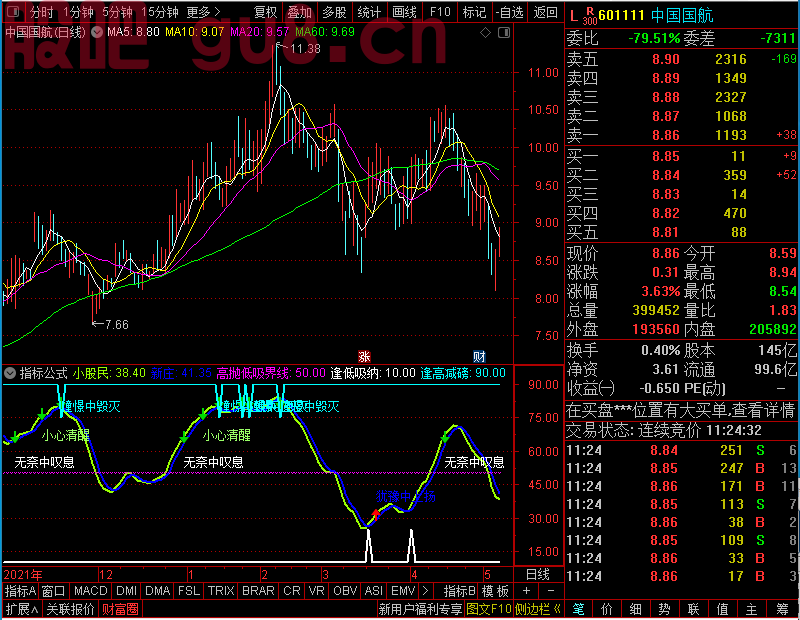Screen dimensions: 800x620
Task: Open the 统计 statistics tool
Action: pos(369,12)
